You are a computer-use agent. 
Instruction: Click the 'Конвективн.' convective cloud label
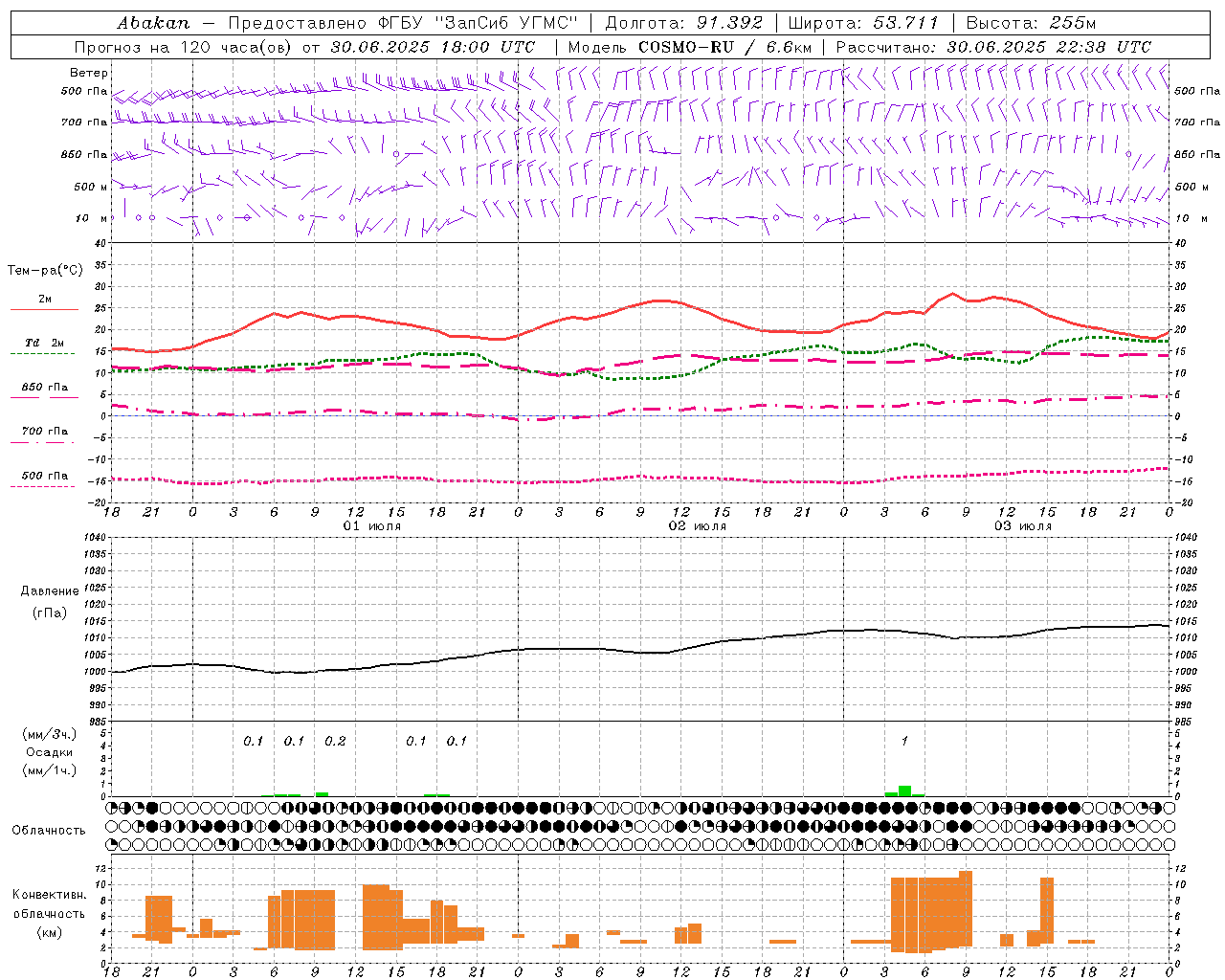point(50,895)
